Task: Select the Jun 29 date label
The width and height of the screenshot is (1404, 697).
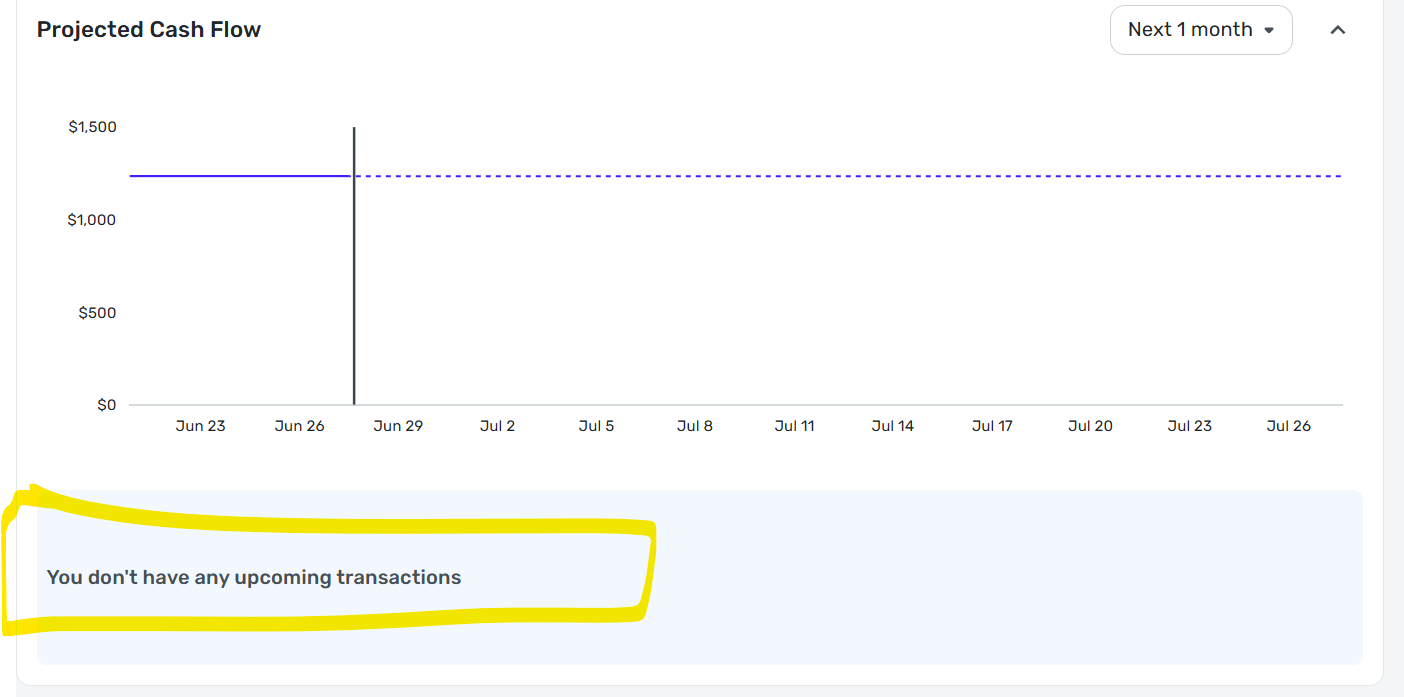Action: click(398, 426)
